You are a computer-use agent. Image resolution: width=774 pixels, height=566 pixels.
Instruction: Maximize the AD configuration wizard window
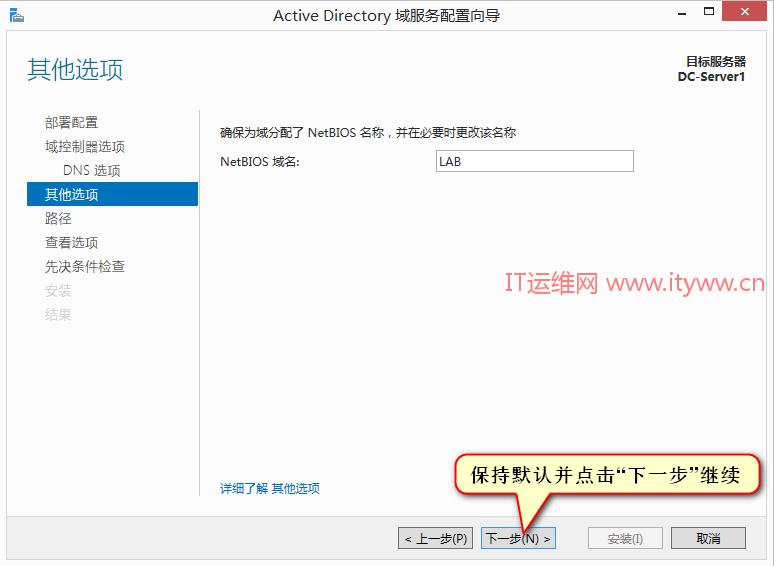(709, 11)
